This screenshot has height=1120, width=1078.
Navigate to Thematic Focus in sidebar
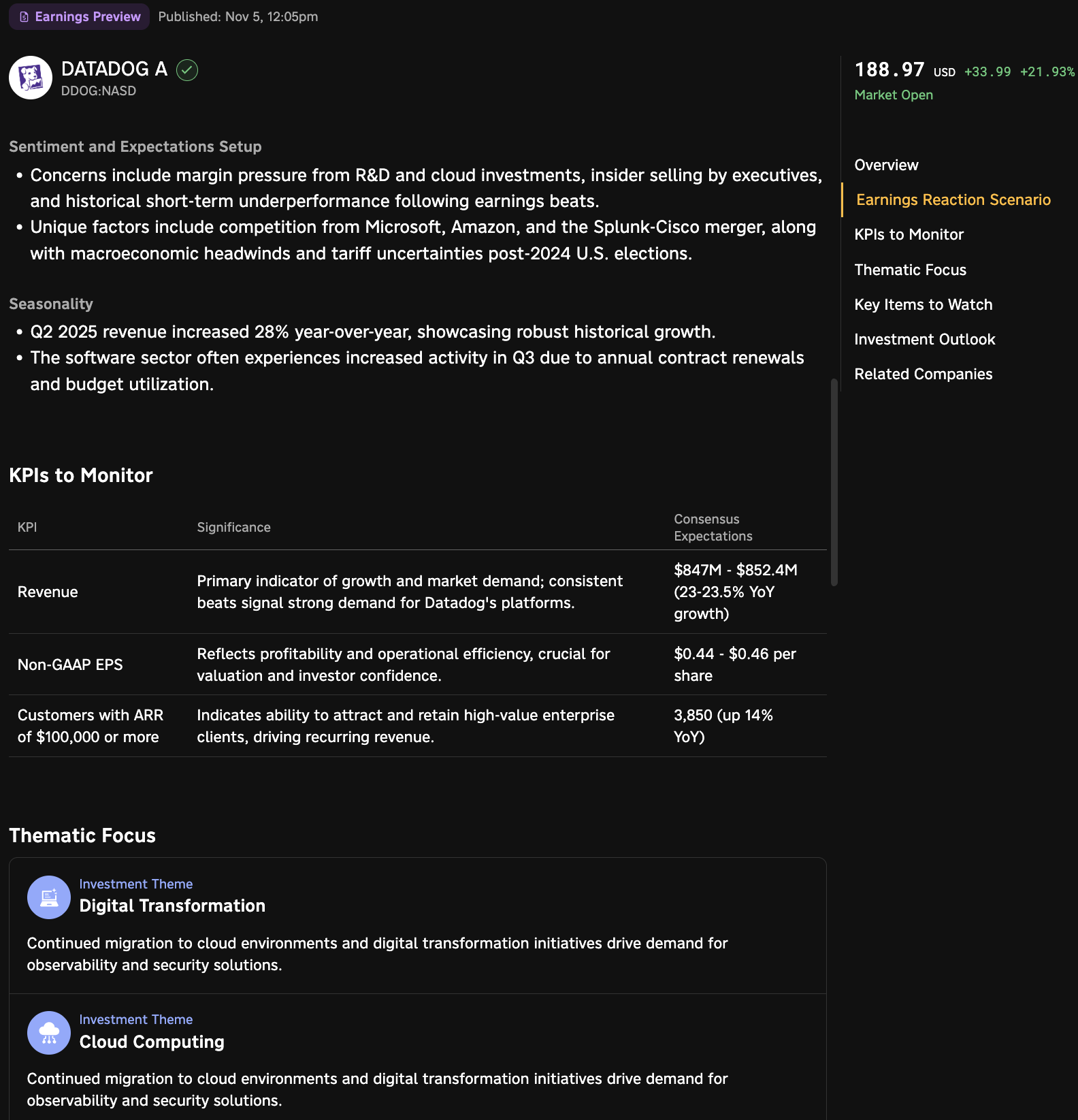[x=911, y=270]
